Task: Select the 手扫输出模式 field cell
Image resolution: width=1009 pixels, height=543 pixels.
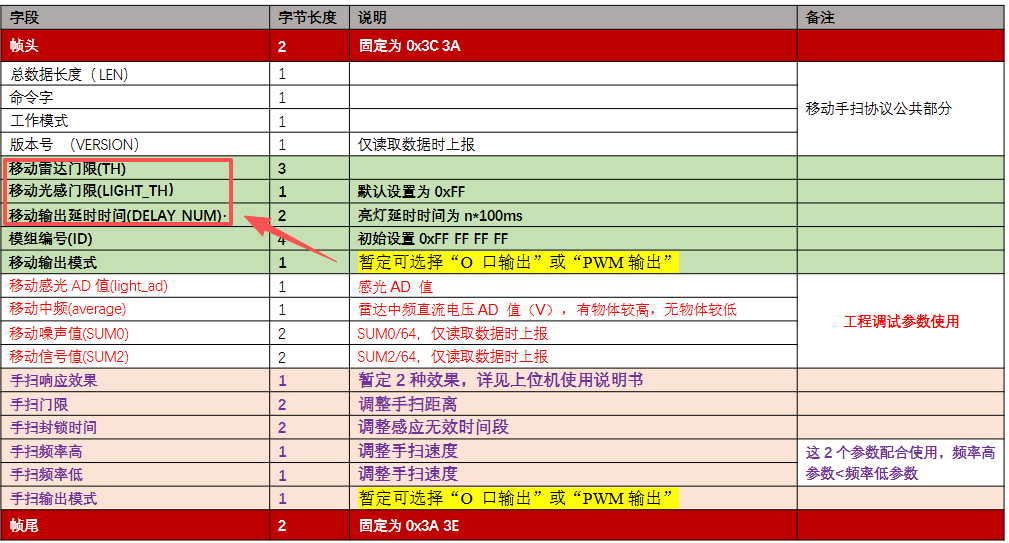Action: pyautogui.click(x=135, y=498)
